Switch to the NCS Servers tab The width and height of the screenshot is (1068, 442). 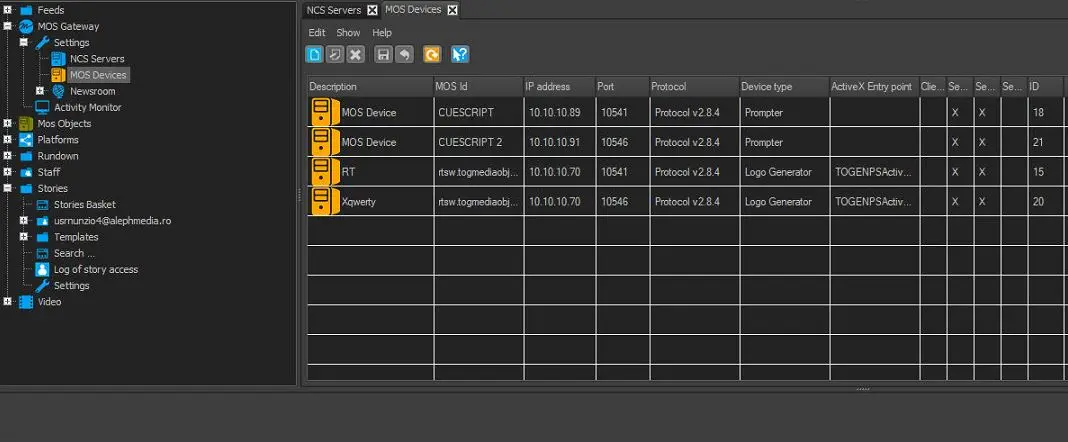click(335, 10)
